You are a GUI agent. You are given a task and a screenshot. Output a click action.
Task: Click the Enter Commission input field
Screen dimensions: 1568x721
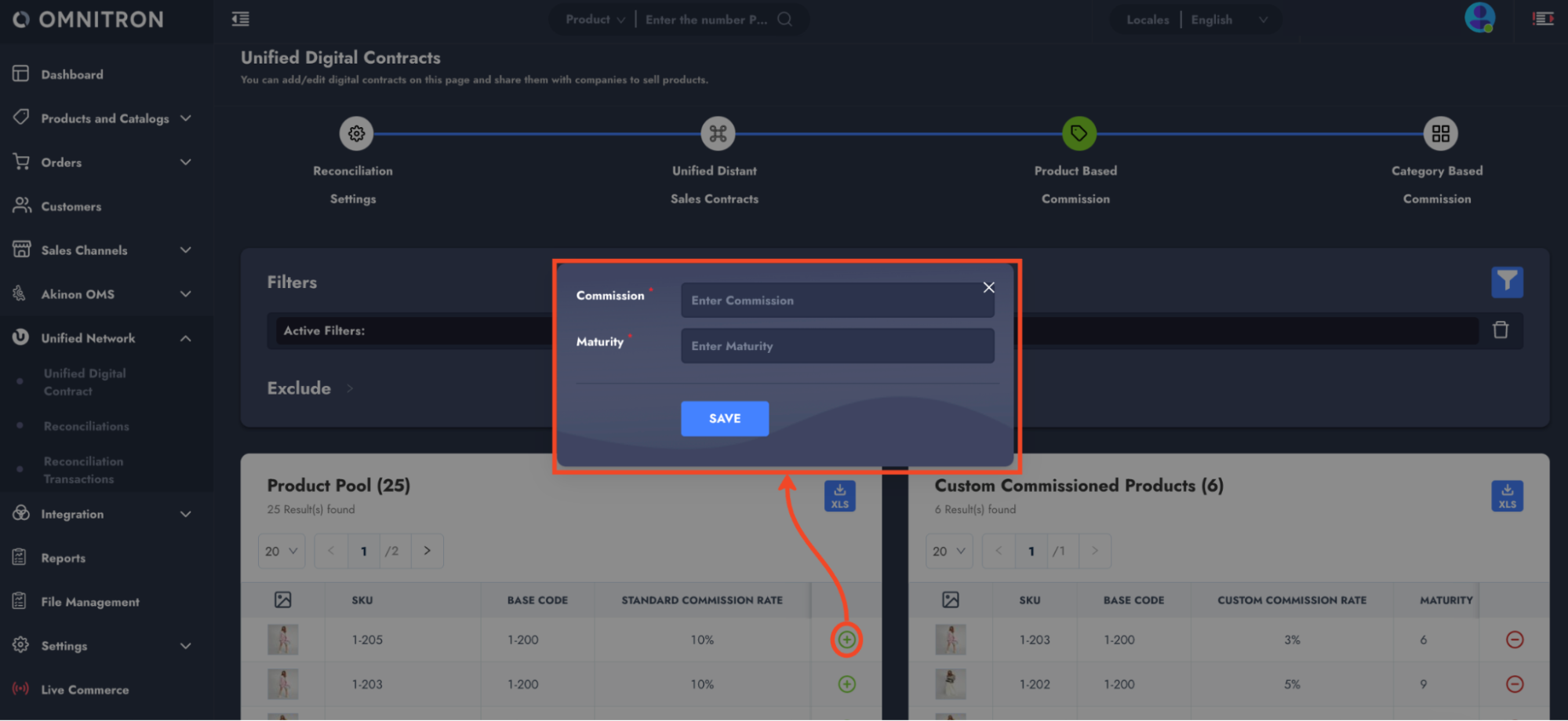tap(836, 300)
